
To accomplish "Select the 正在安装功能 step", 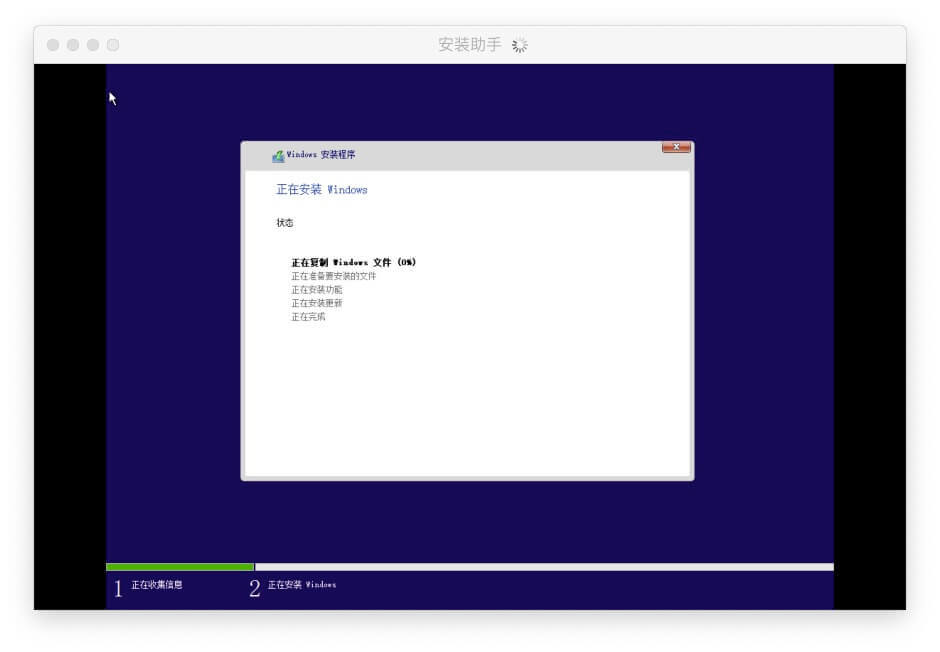I will click(317, 290).
